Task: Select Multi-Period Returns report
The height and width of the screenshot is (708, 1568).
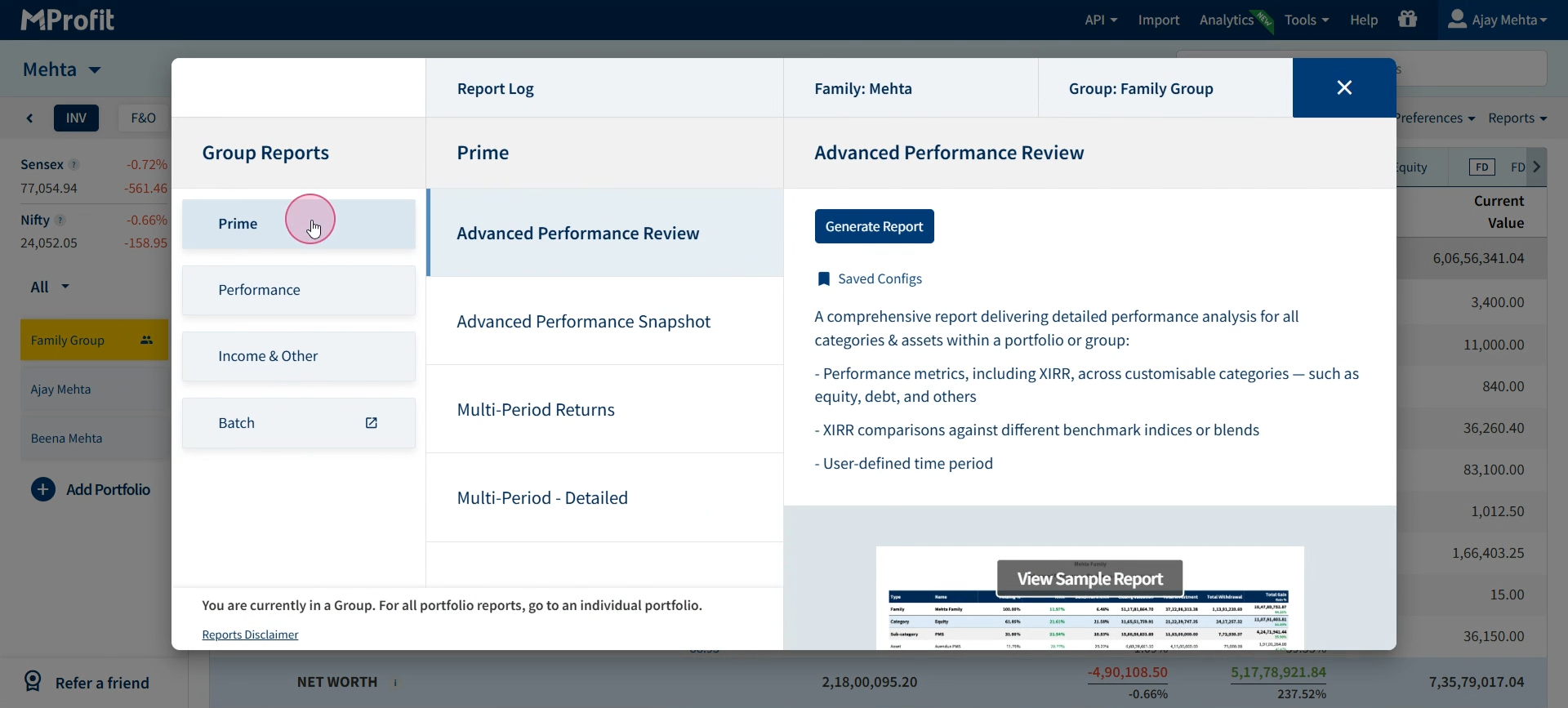Action: click(x=605, y=410)
